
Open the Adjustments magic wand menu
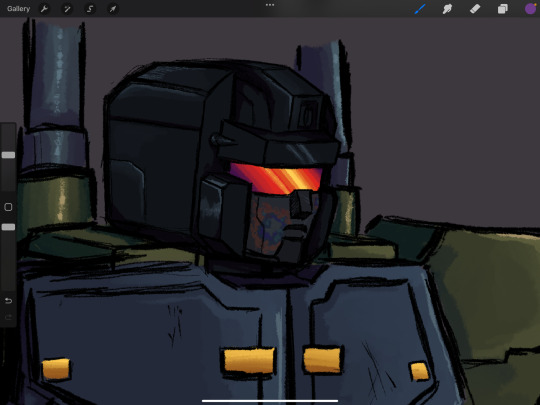pyautogui.click(x=67, y=9)
